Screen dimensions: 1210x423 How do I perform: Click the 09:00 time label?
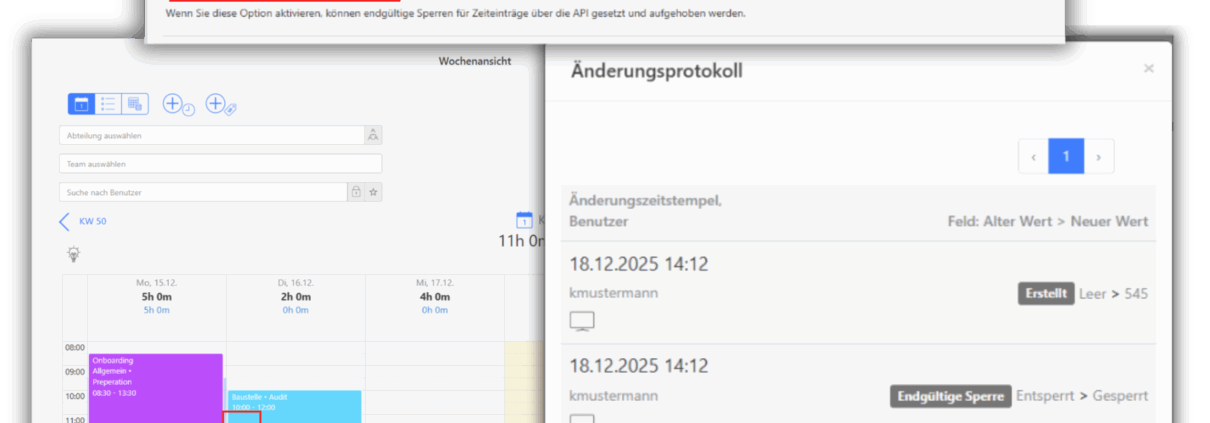pos(75,372)
